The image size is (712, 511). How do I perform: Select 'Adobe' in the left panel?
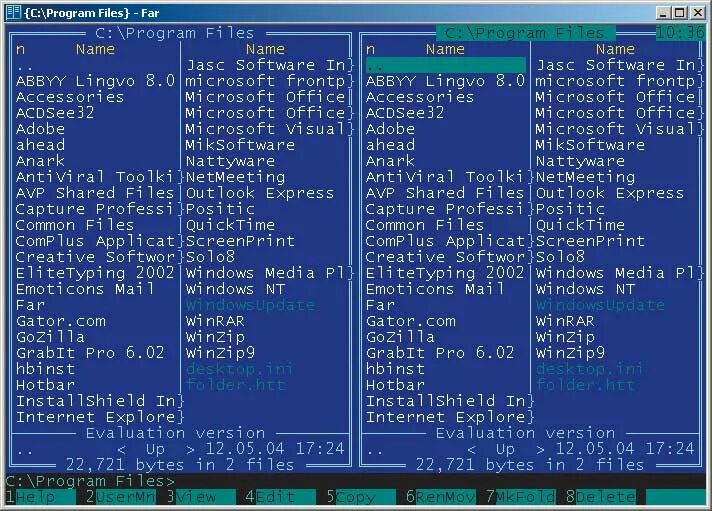coord(40,129)
